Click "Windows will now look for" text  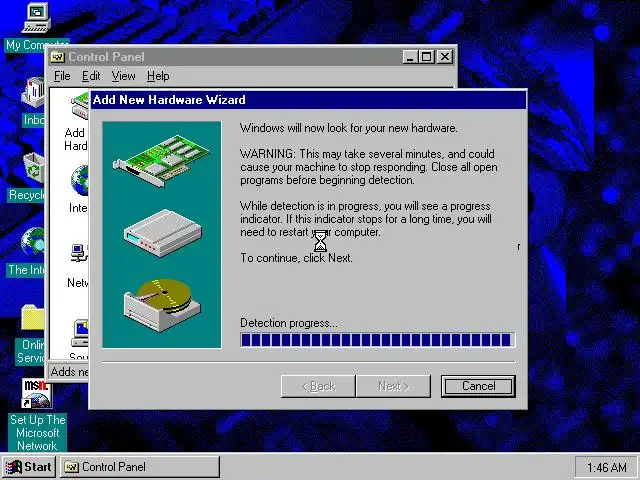tap(300, 128)
